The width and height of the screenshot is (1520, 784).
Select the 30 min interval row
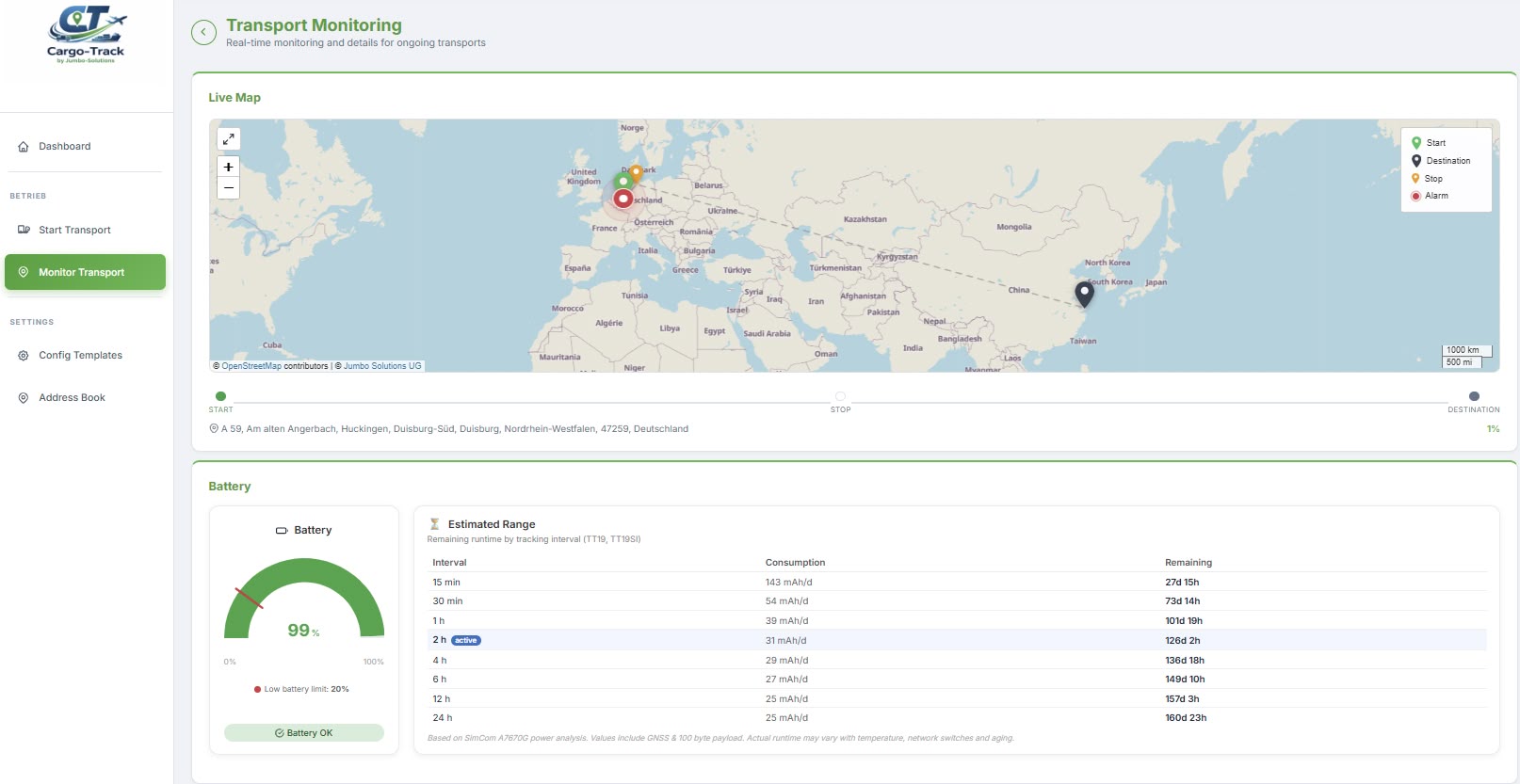pos(957,601)
